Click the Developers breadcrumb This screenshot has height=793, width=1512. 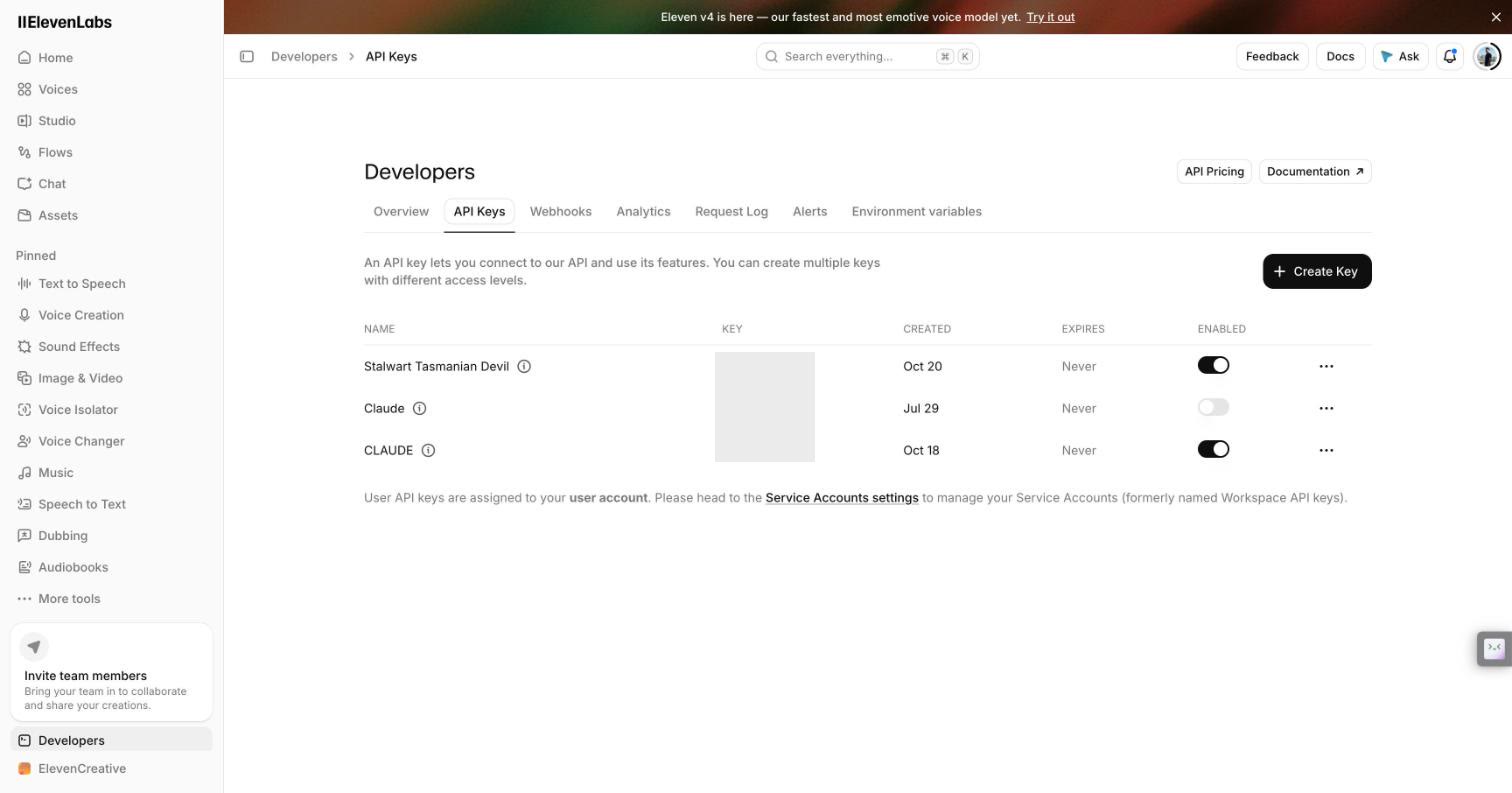pos(304,57)
